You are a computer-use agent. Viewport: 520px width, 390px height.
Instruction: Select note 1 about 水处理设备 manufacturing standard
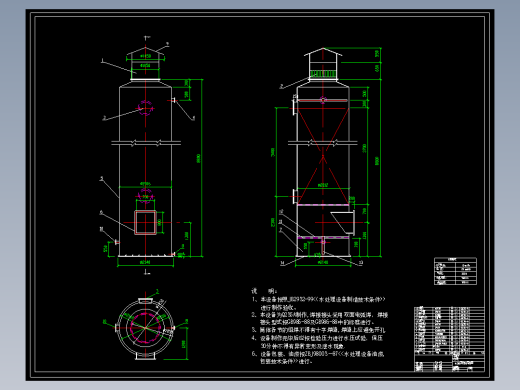point(319,303)
